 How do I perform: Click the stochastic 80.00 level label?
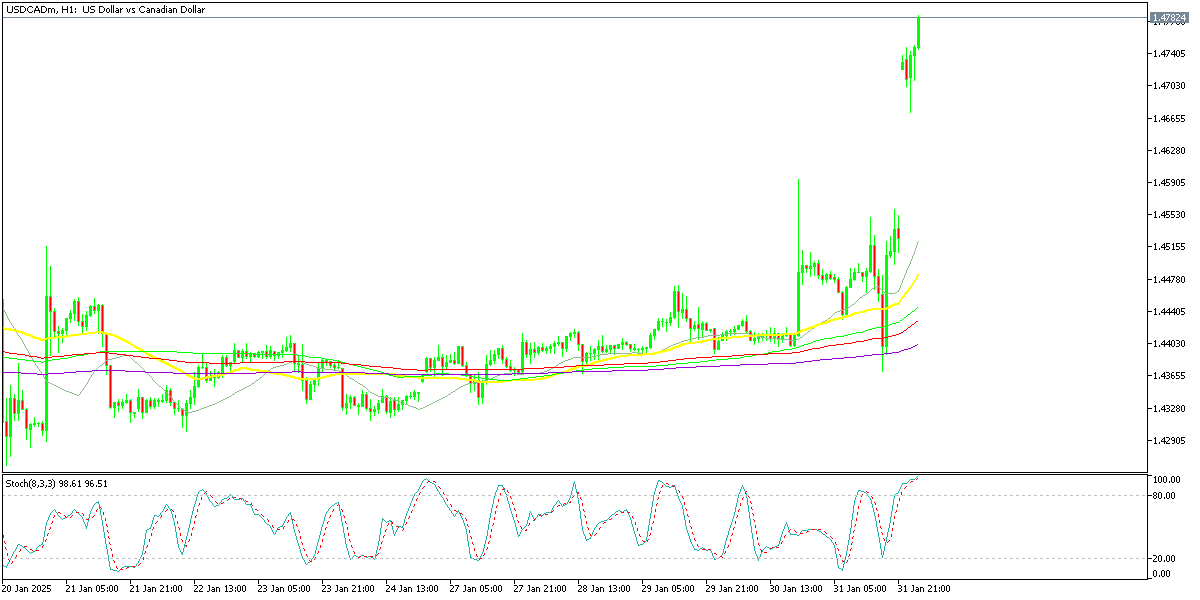pos(1165,495)
